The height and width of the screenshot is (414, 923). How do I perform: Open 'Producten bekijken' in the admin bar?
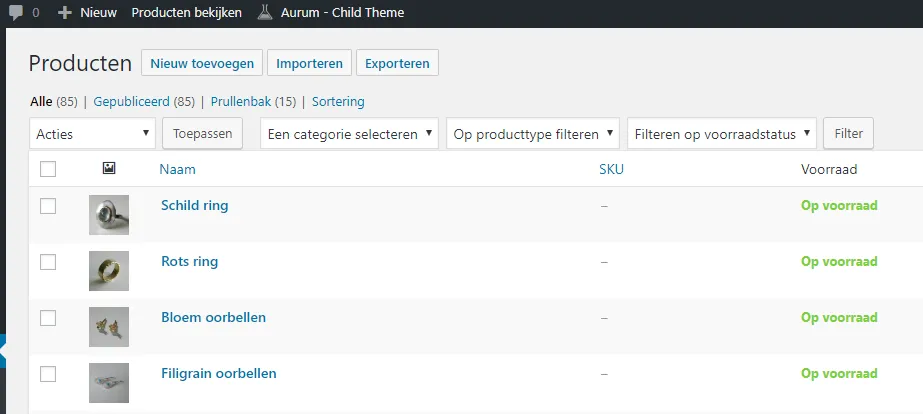click(x=188, y=13)
